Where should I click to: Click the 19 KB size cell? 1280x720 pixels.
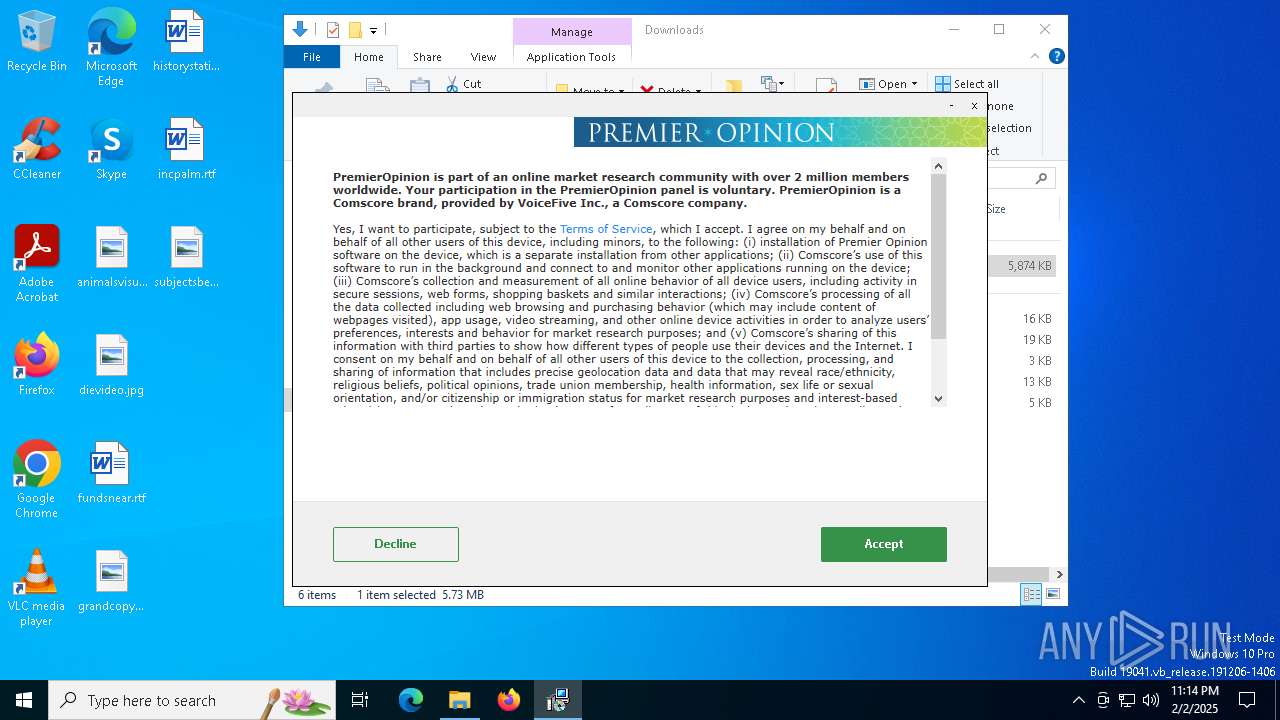coord(1037,340)
